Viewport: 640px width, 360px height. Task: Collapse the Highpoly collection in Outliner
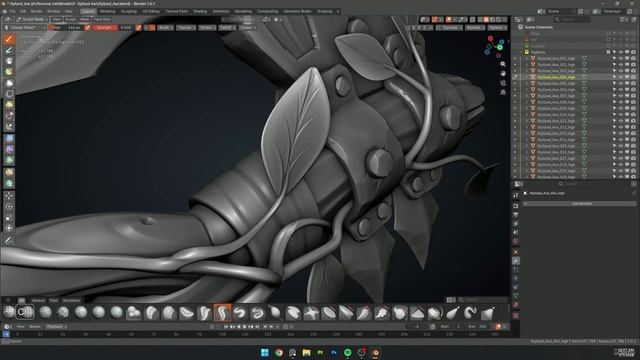click(x=521, y=52)
